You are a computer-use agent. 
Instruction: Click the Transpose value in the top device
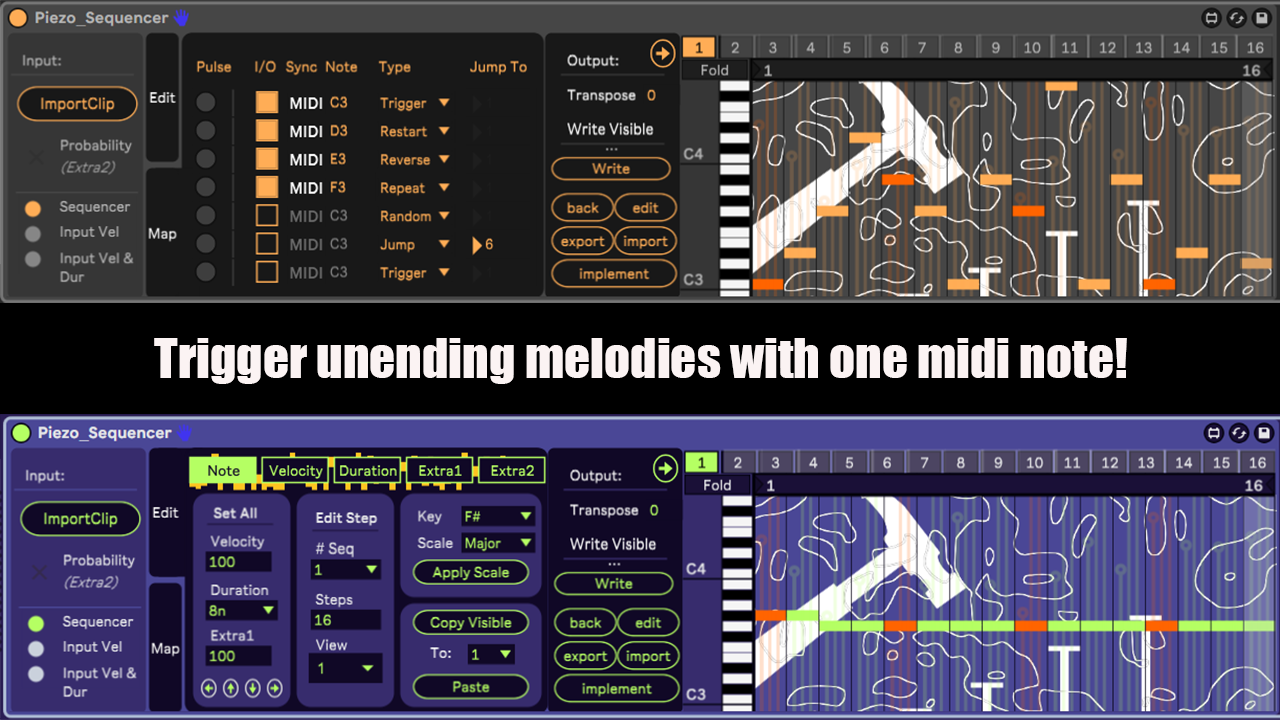[651, 96]
